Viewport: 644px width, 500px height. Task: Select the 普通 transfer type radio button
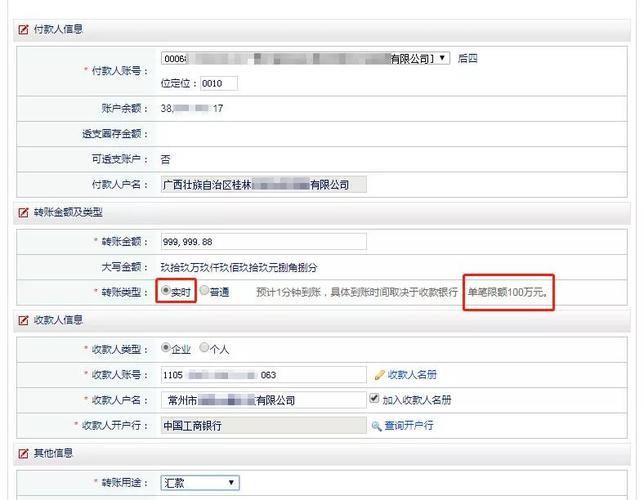tap(204, 291)
